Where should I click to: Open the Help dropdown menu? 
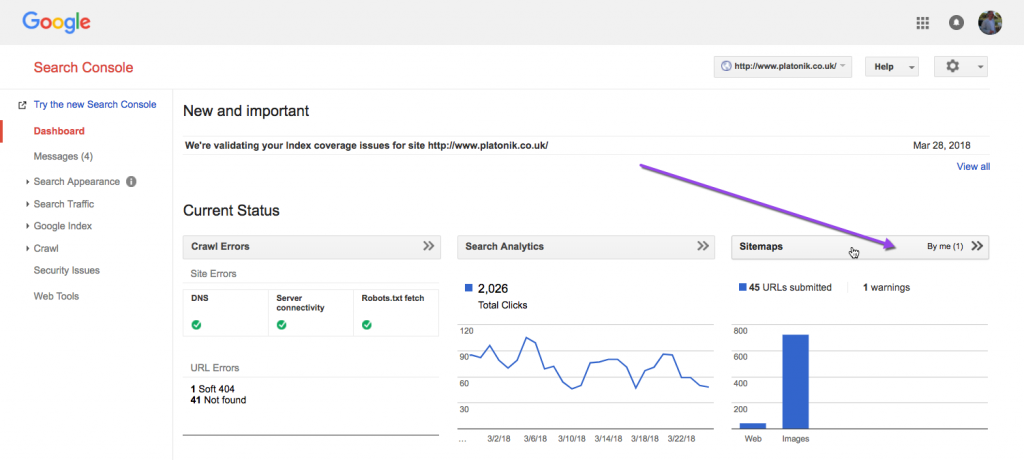pos(891,67)
